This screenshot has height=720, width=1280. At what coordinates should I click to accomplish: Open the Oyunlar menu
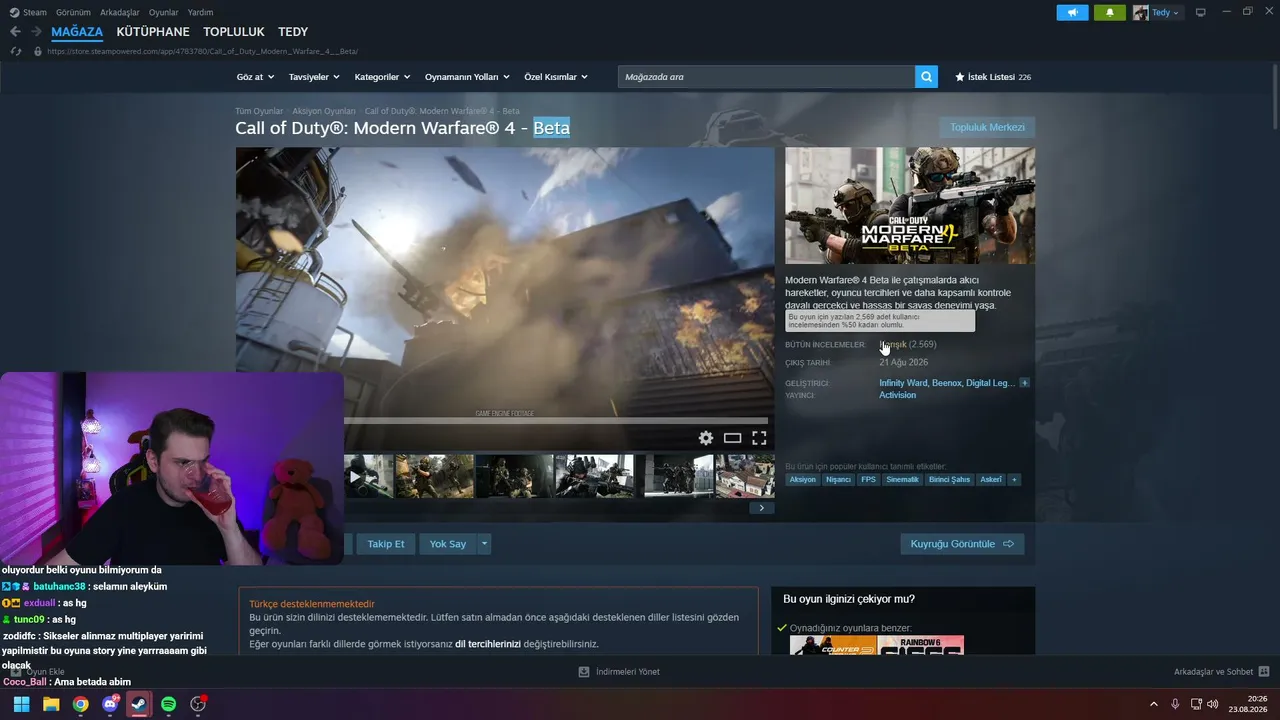pos(164,13)
